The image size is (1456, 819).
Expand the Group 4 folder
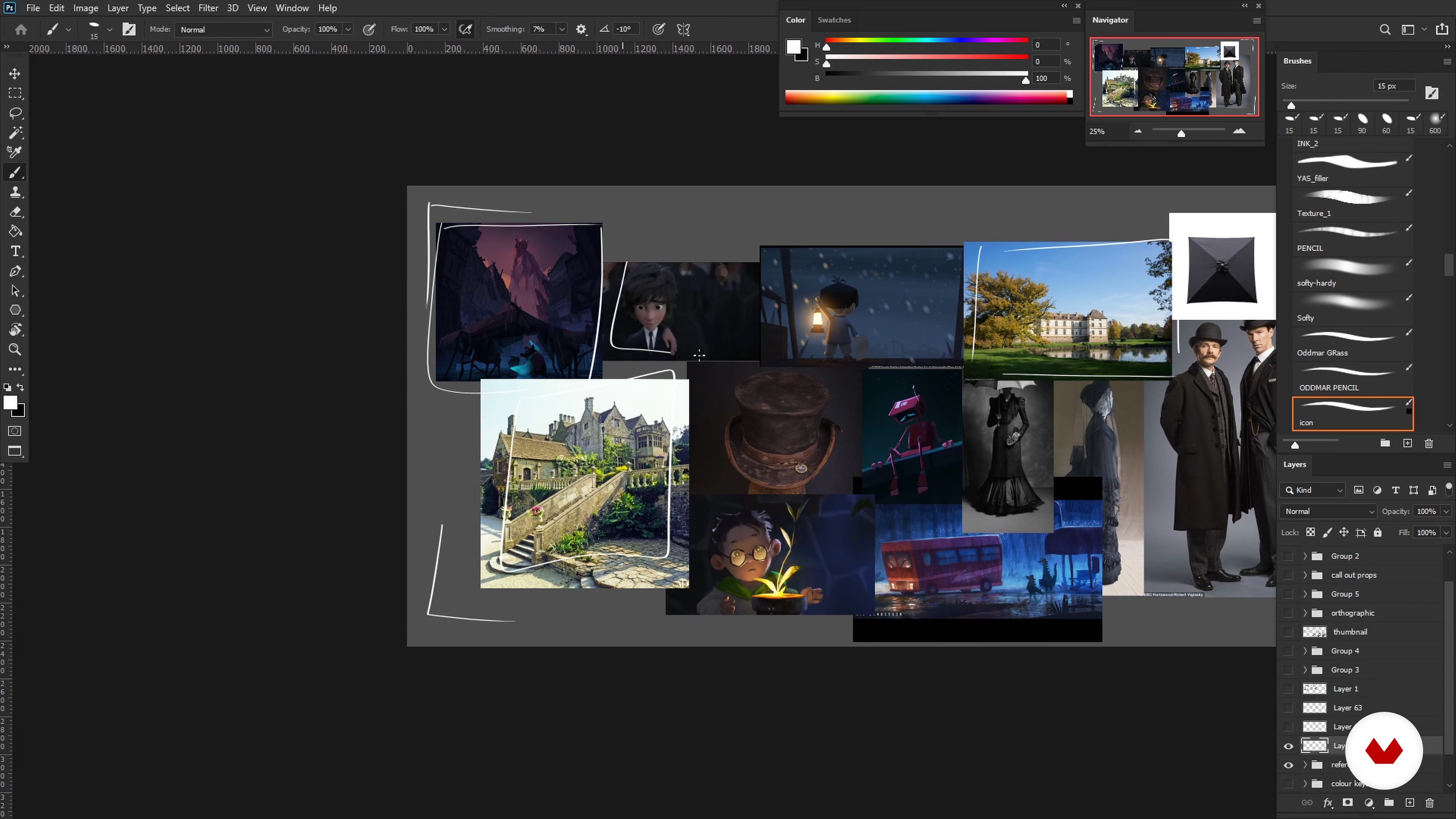click(x=1305, y=651)
